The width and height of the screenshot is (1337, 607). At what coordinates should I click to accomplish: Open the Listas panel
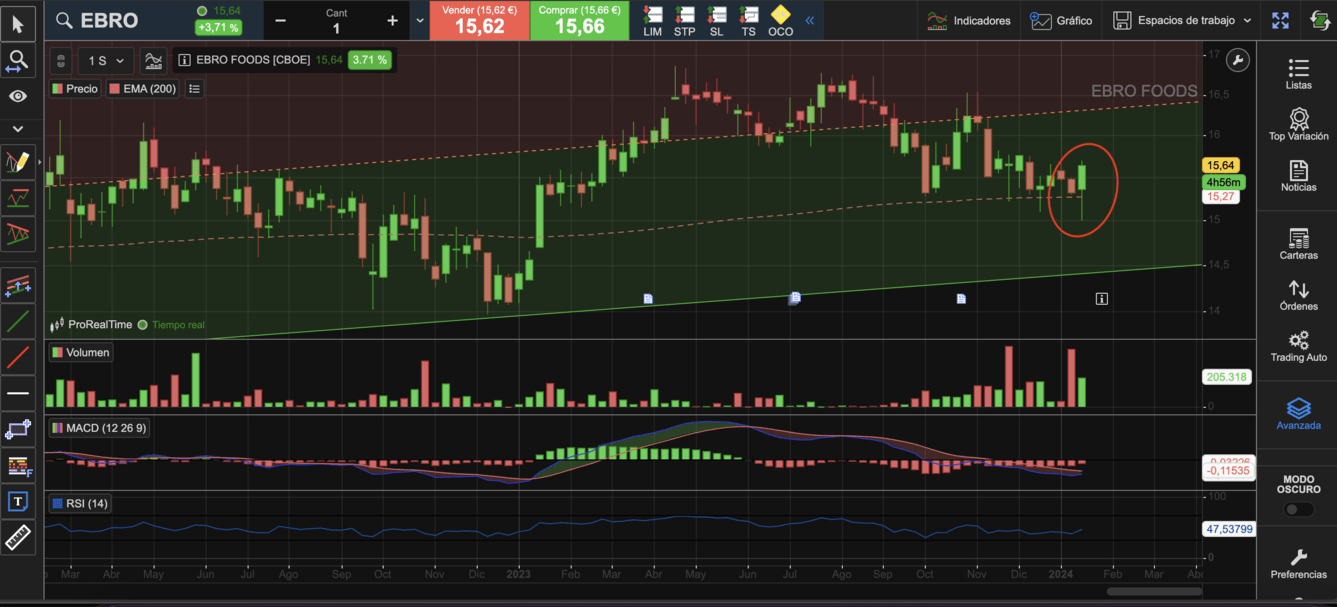click(1299, 74)
